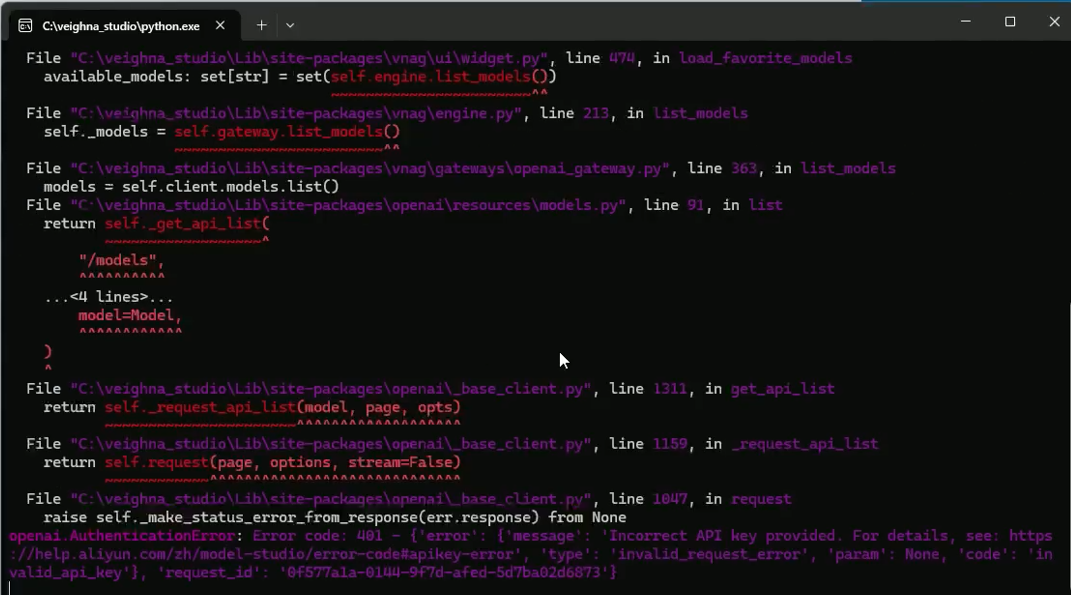This screenshot has height=595, width=1071.
Task: Close the terminal window
Action: pyautogui.click(x=1053, y=22)
